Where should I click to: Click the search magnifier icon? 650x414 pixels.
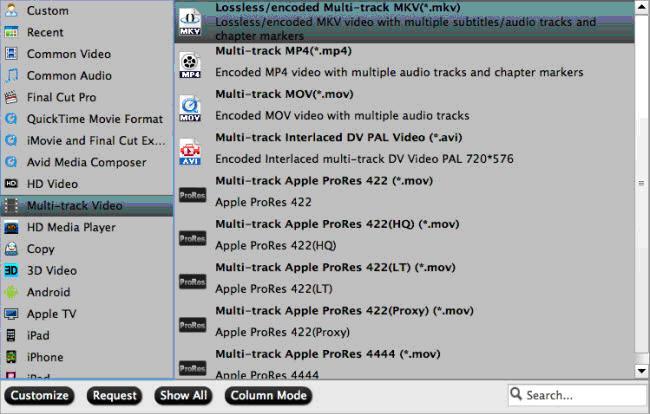click(x=516, y=394)
